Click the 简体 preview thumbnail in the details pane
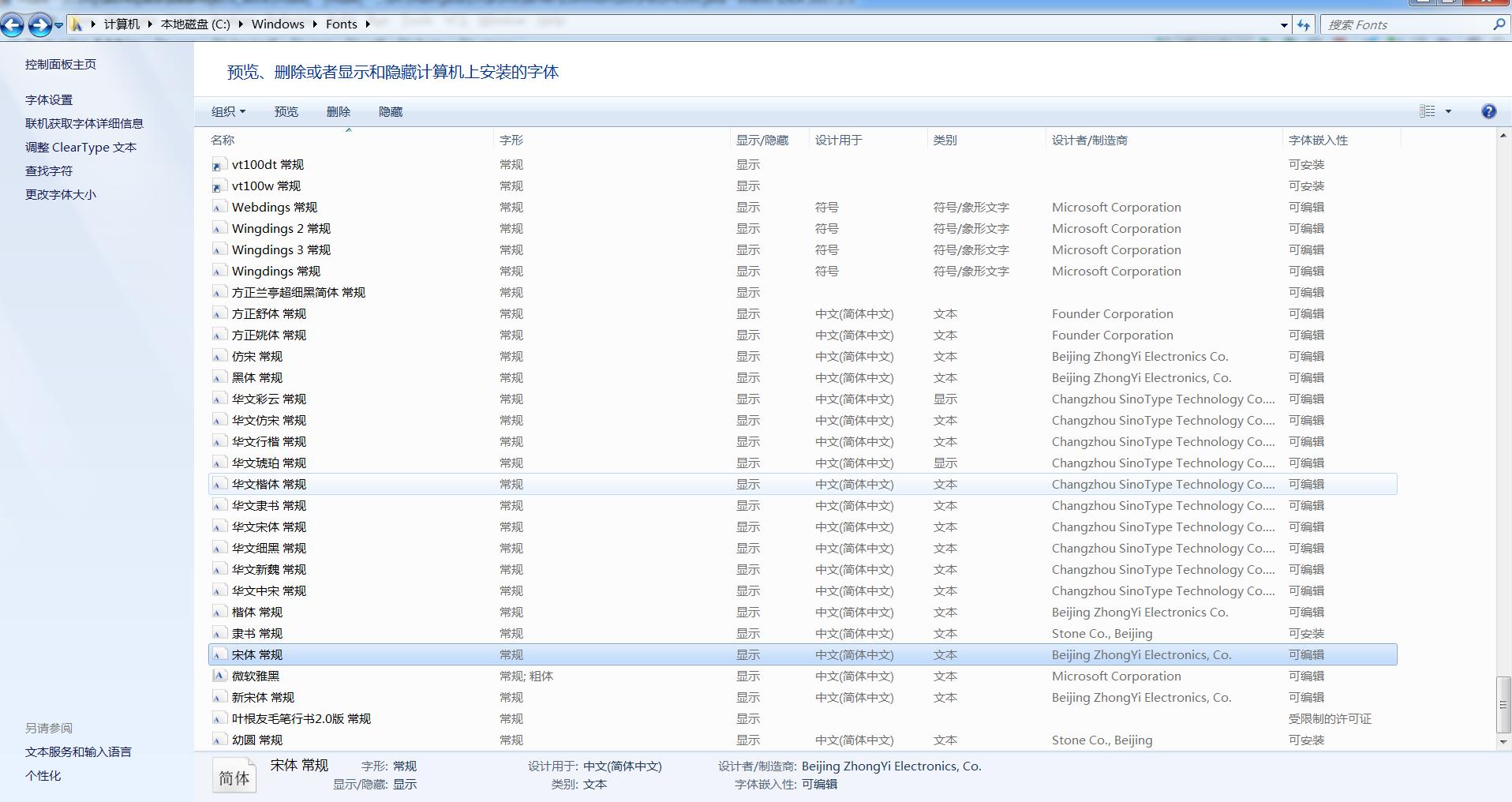 coord(234,774)
